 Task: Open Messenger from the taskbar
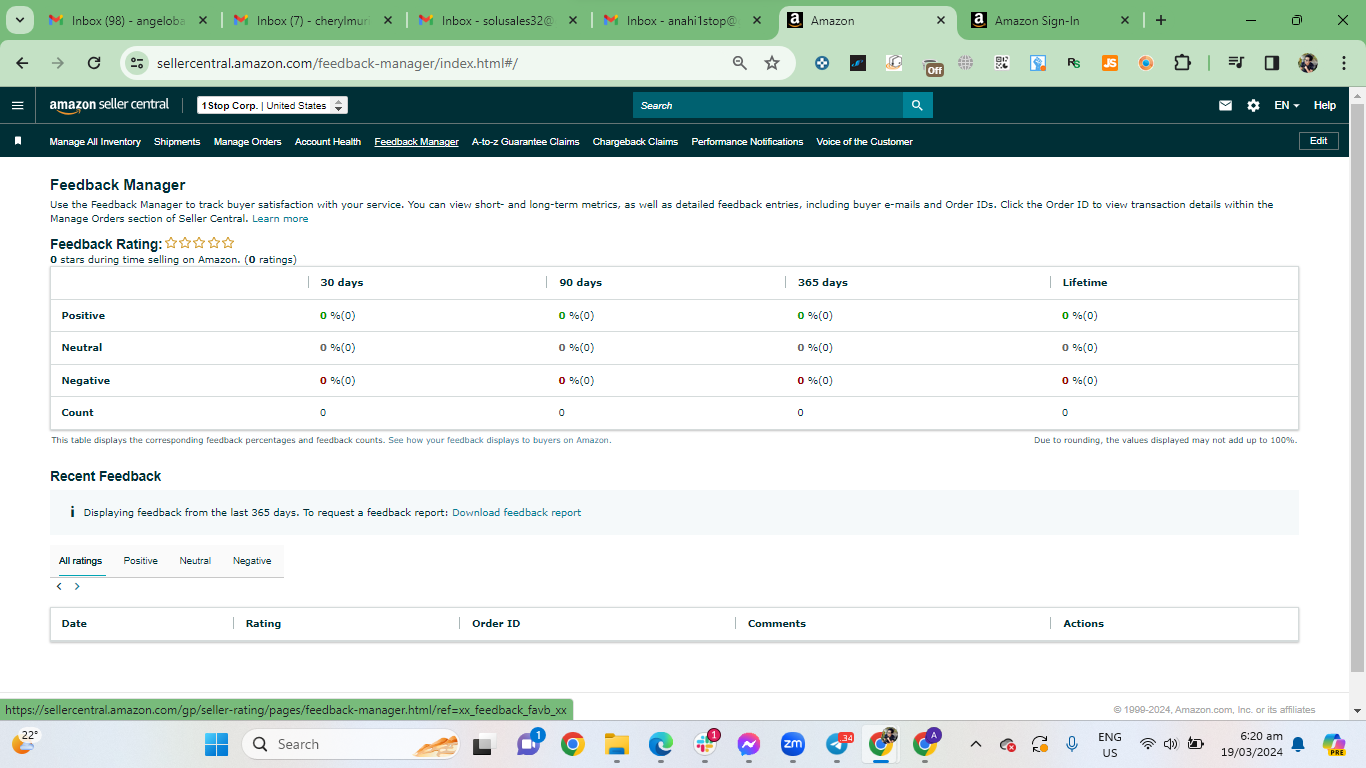point(749,744)
